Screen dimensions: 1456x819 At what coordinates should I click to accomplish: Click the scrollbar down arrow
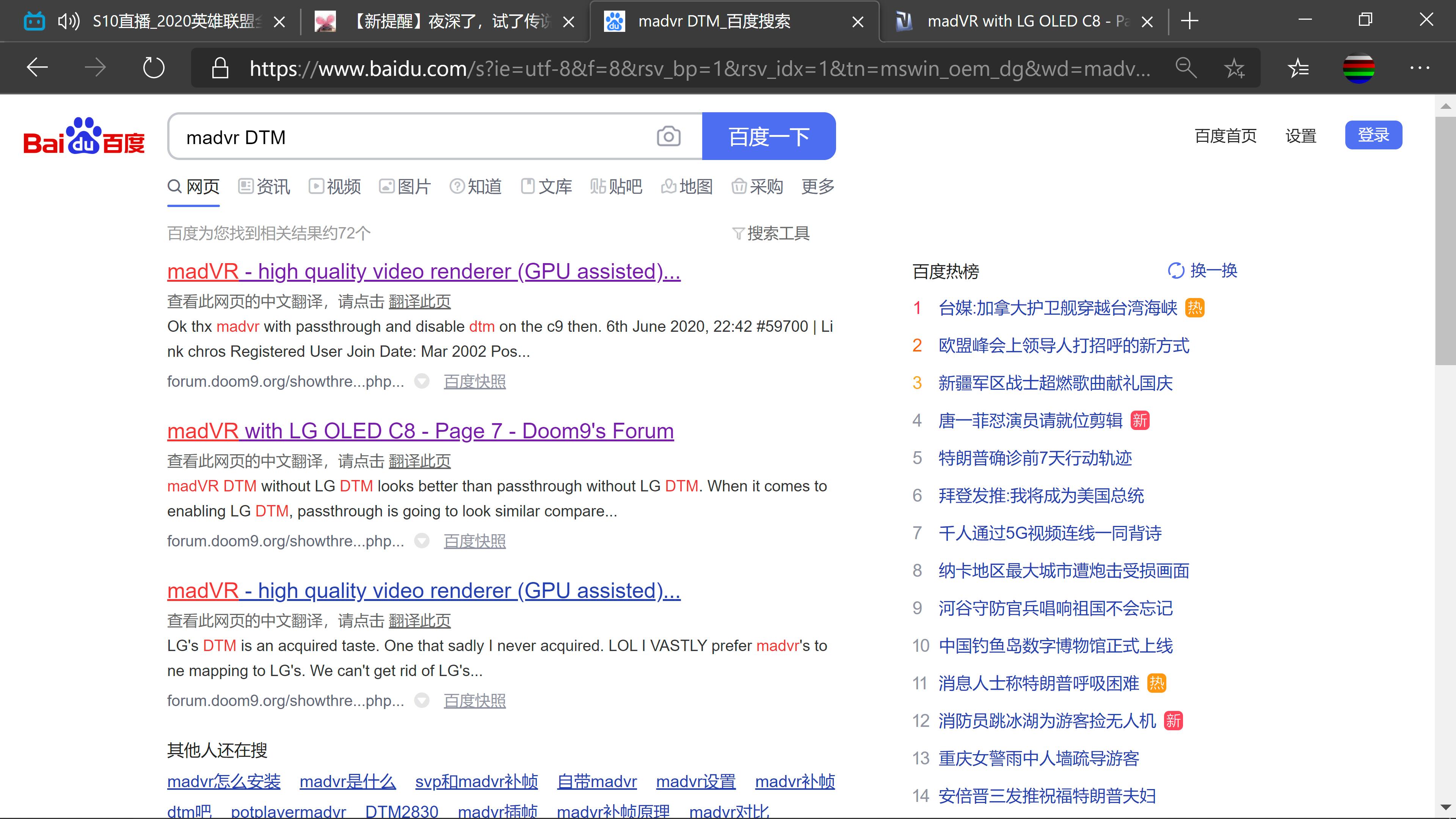click(1445, 807)
